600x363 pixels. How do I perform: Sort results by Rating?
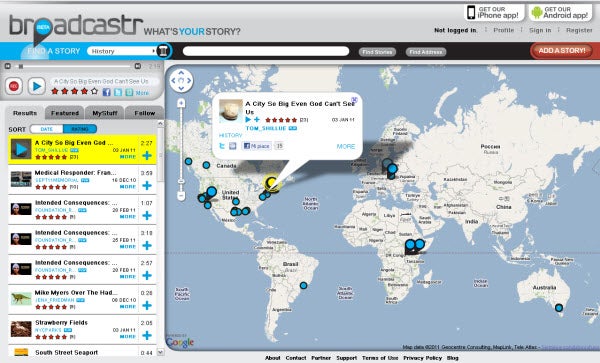80,129
